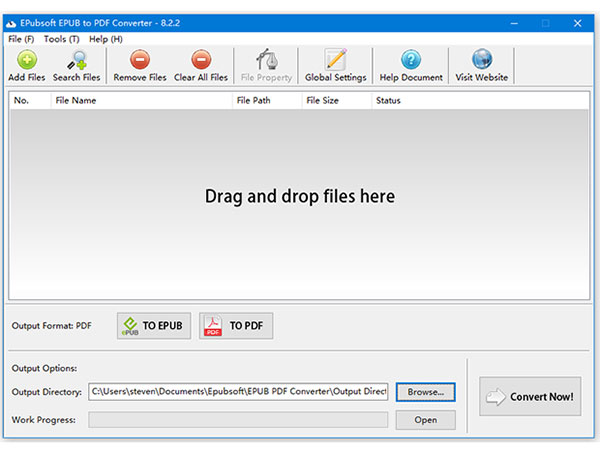Click the File Size column header
This screenshot has width=600, height=453.
(337, 101)
